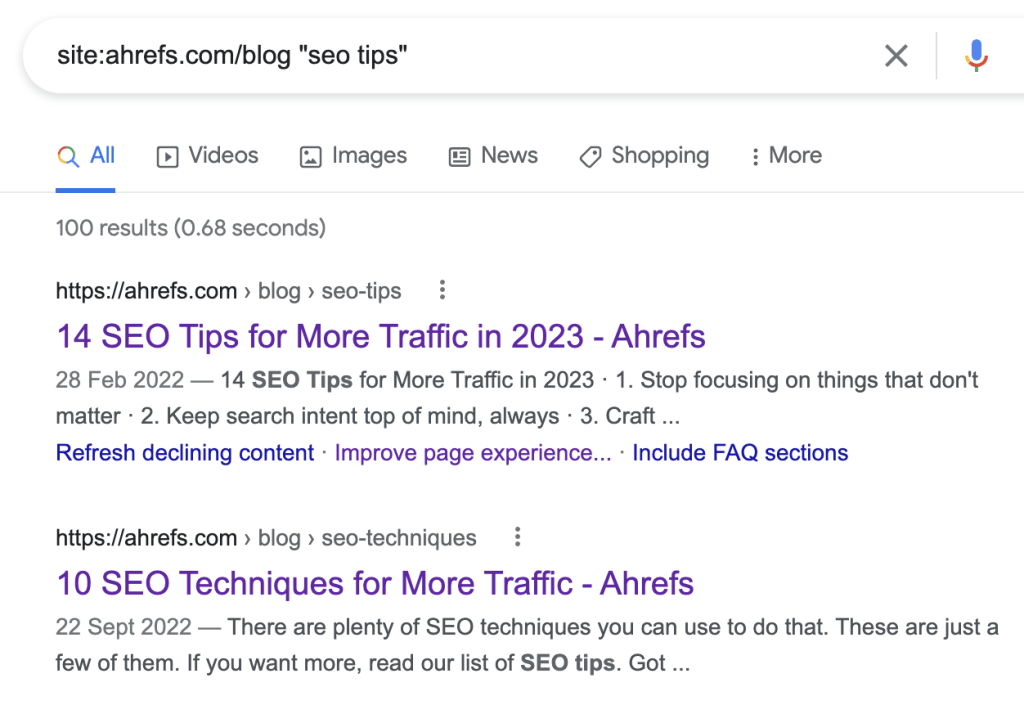
Task: Click the Include FAQ sections sitelink
Action: pyautogui.click(x=740, y=453)
